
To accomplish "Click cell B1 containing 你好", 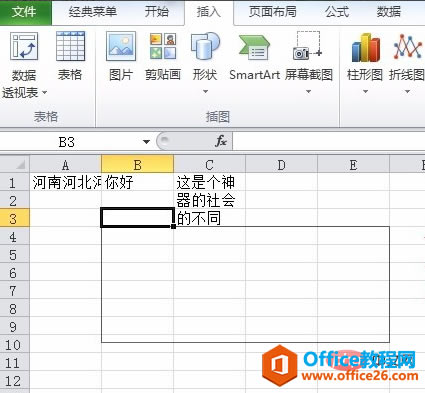I will tap(137, 182).
